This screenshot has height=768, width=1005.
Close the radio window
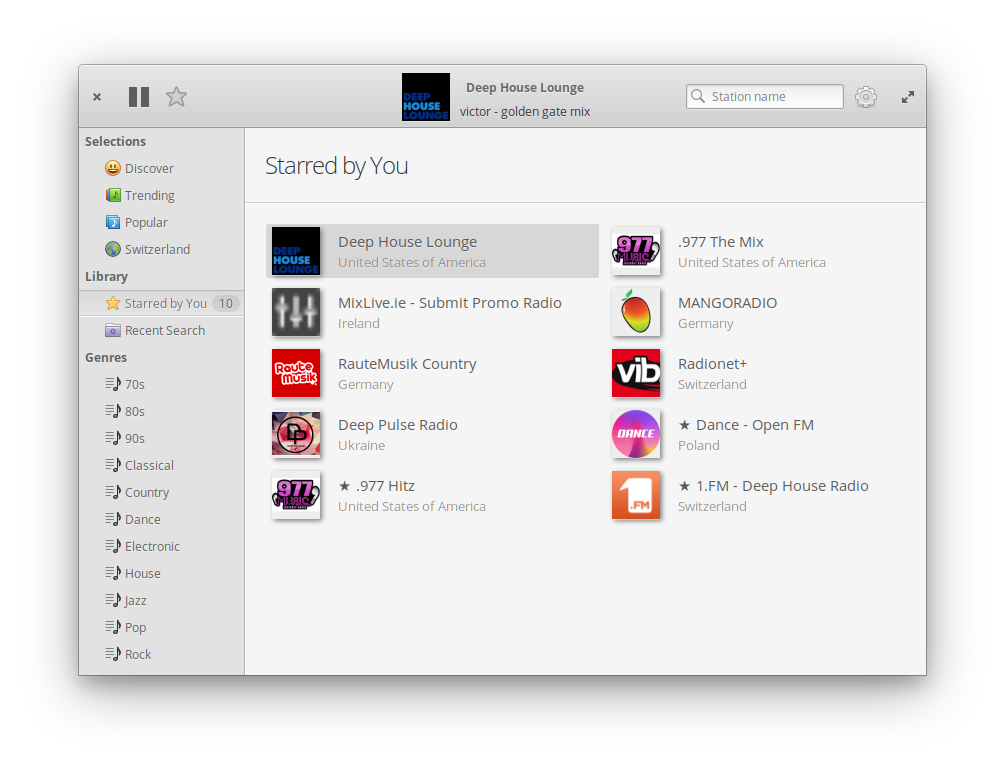click(97, 97)
